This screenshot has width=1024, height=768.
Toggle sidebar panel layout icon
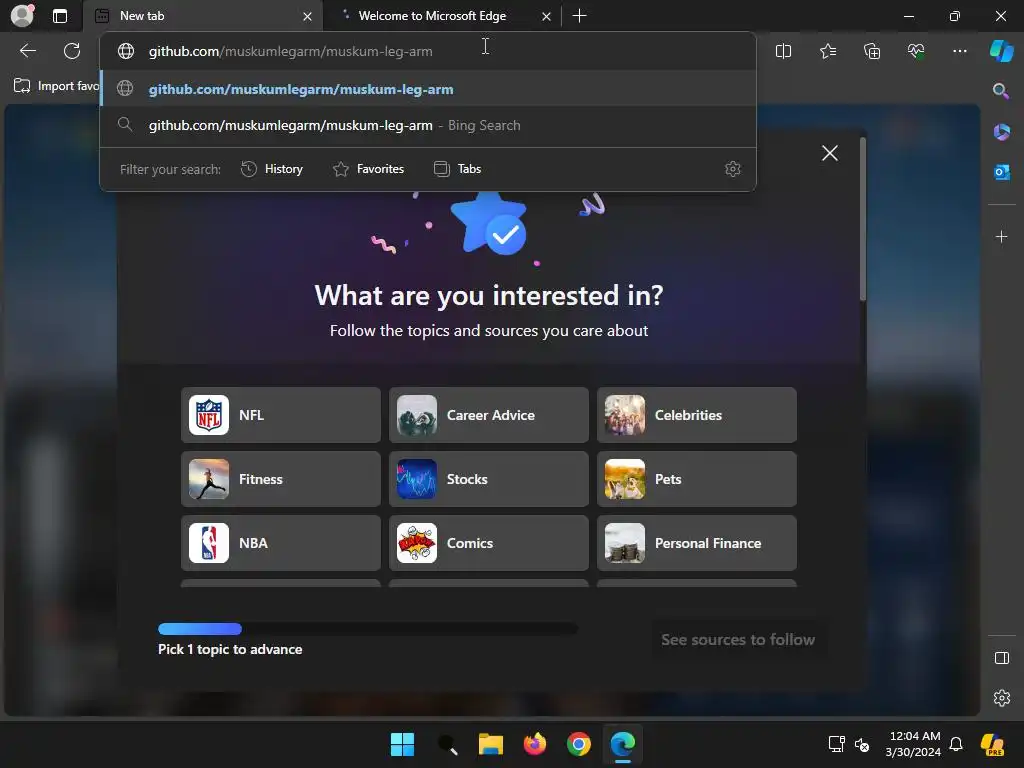point(1001,658)
